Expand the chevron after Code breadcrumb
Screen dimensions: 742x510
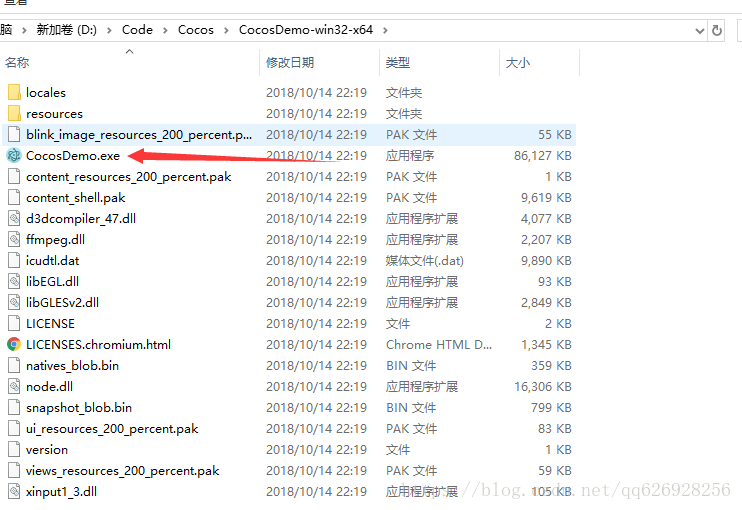165,30
